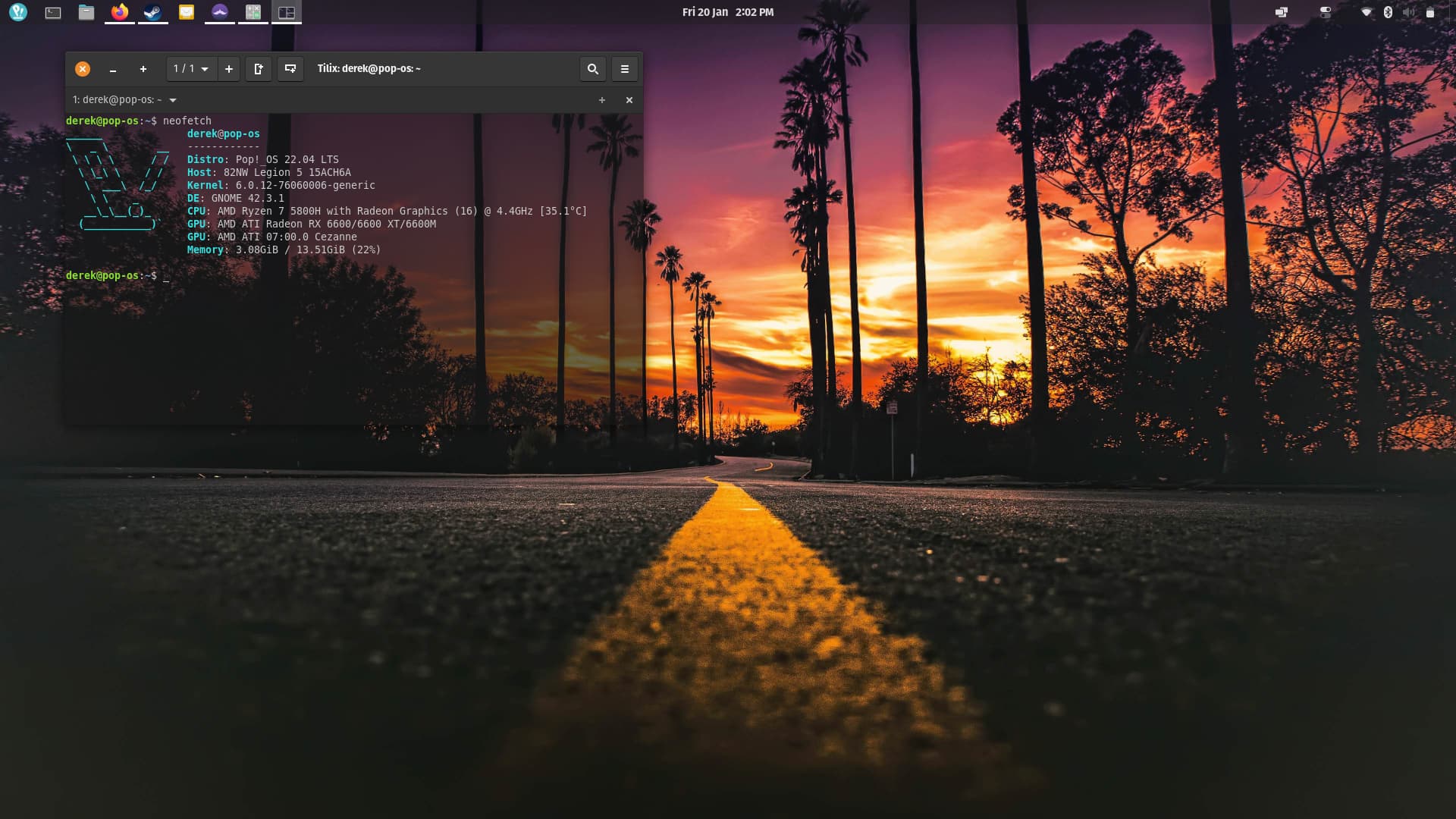Click the Tilix search icon
The width and height of the screenshot is (1456, 819).
pyautogui.click(x=592, y=69)
